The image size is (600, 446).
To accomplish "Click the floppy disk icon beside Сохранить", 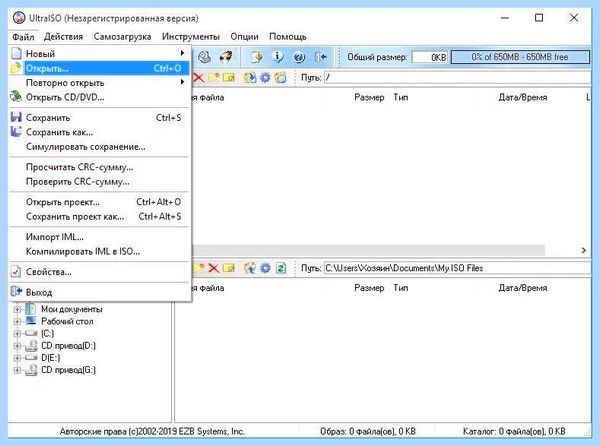I will (16, 117).
